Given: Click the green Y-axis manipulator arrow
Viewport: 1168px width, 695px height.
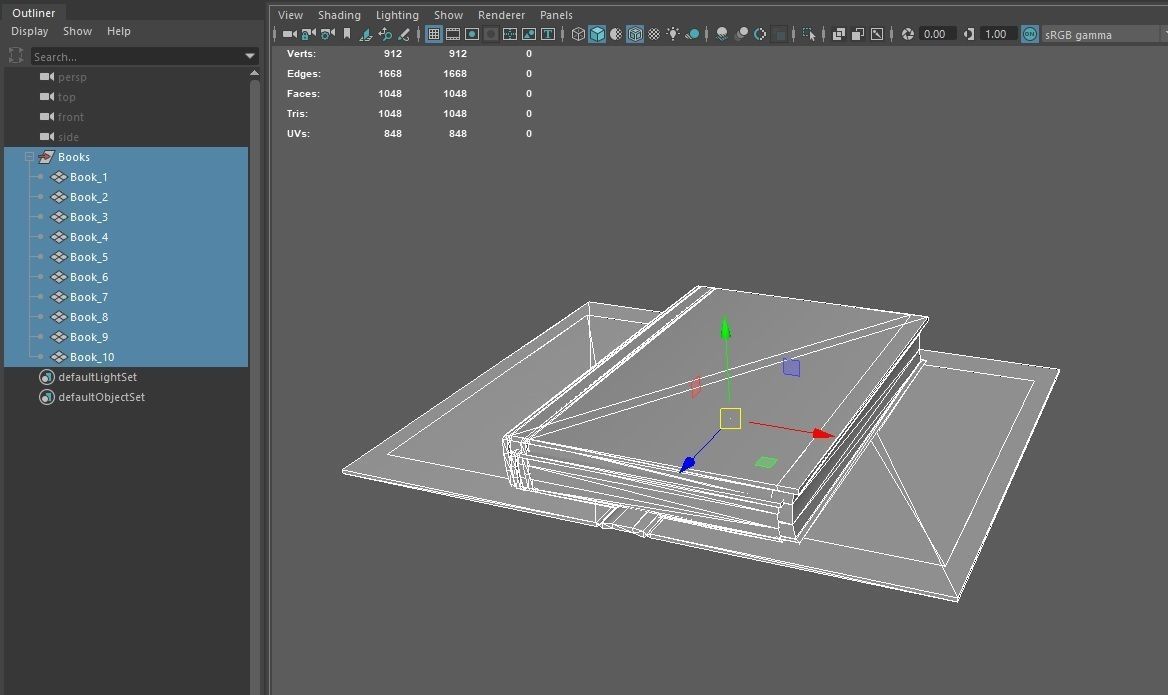Looking at the screenshot, I should tap(726, 328).
